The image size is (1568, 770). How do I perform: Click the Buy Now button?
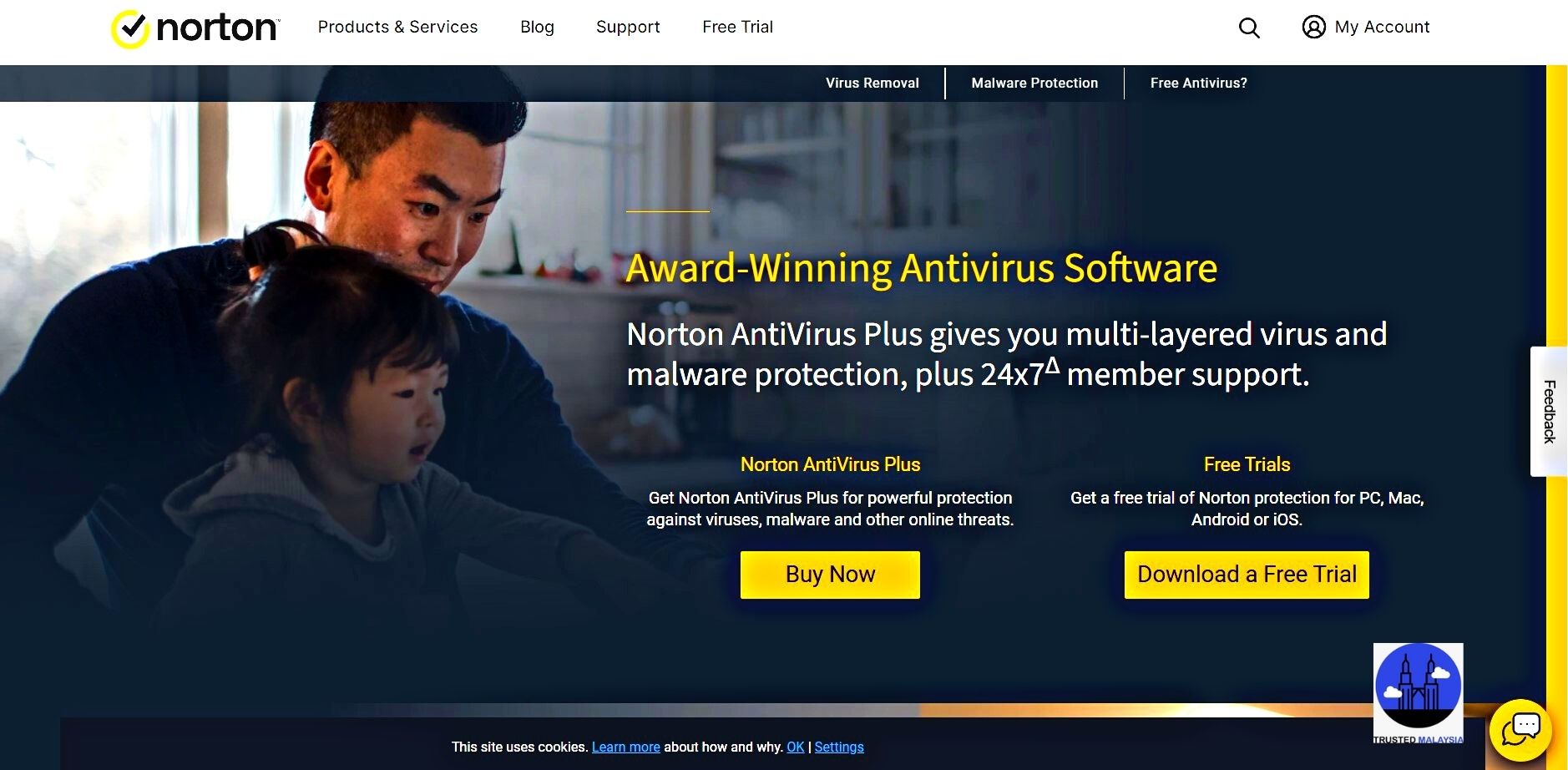click(x=830, y=575)
